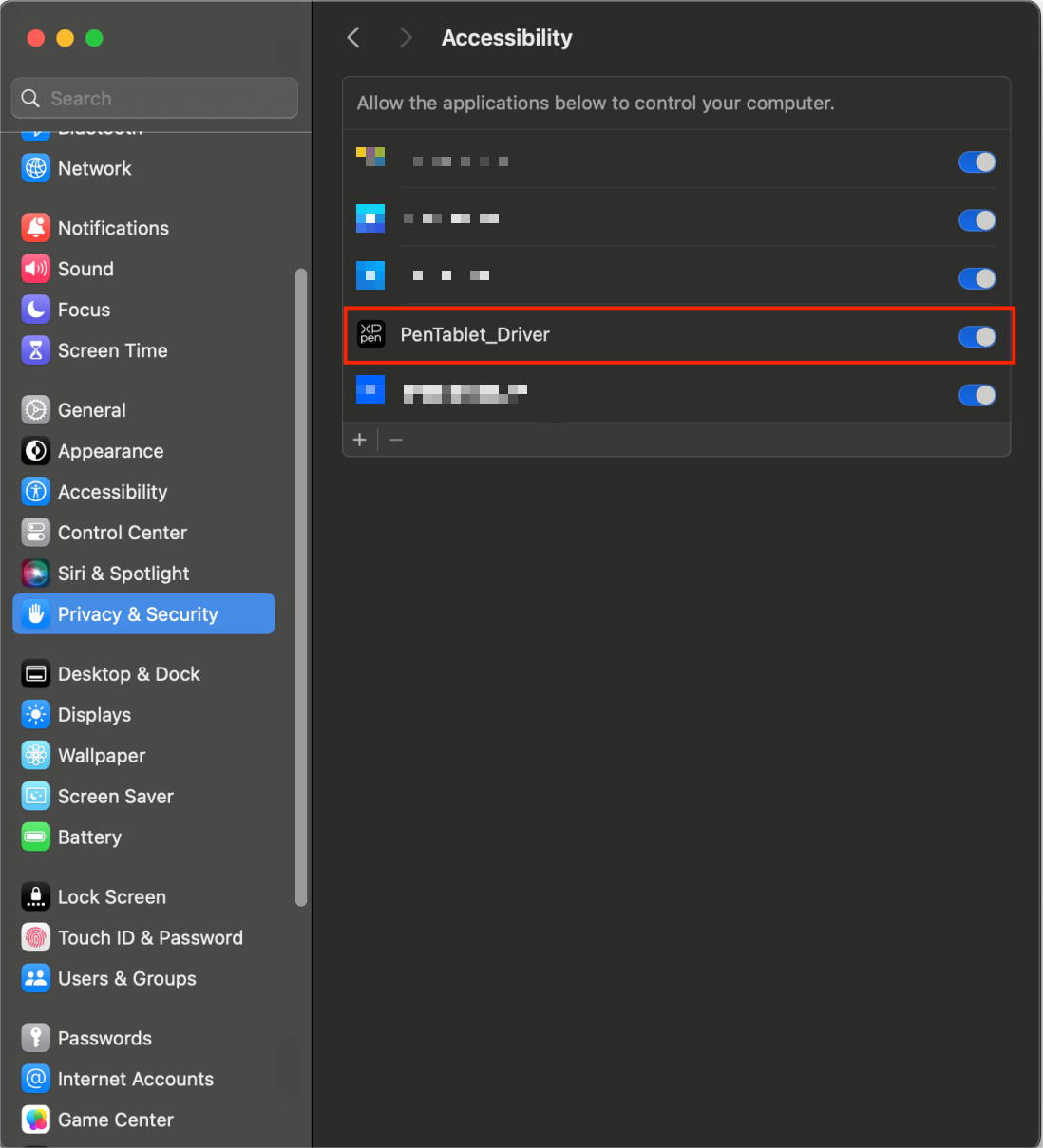Open Notifications via its bell icon
The width and height of the screenshot is (1043, 1148).
(x=36, y=228)
